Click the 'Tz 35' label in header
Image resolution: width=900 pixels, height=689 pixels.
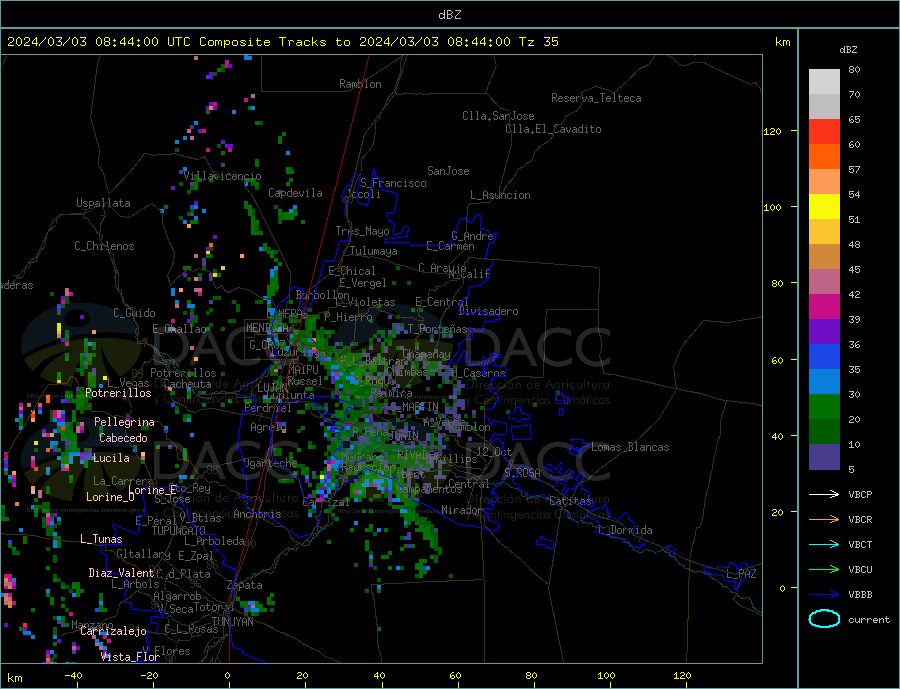(x=538, y=42)
